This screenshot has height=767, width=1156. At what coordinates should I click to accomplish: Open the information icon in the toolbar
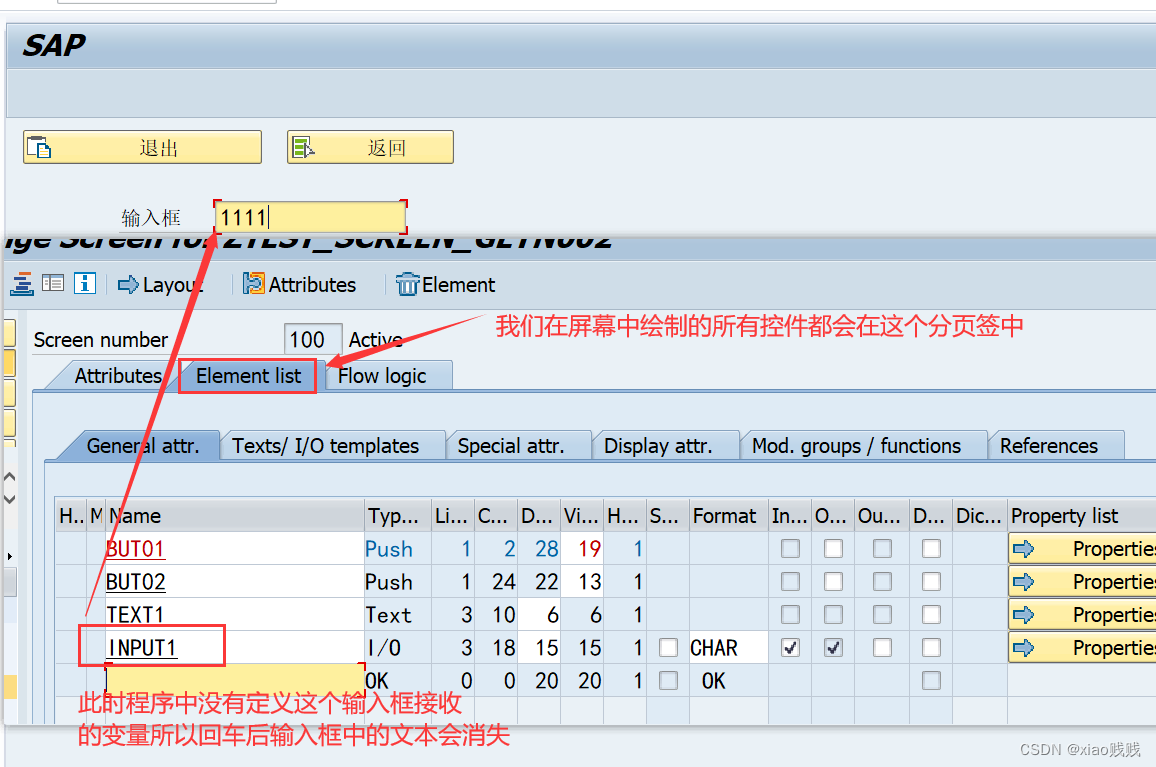[x=84, y=284]
